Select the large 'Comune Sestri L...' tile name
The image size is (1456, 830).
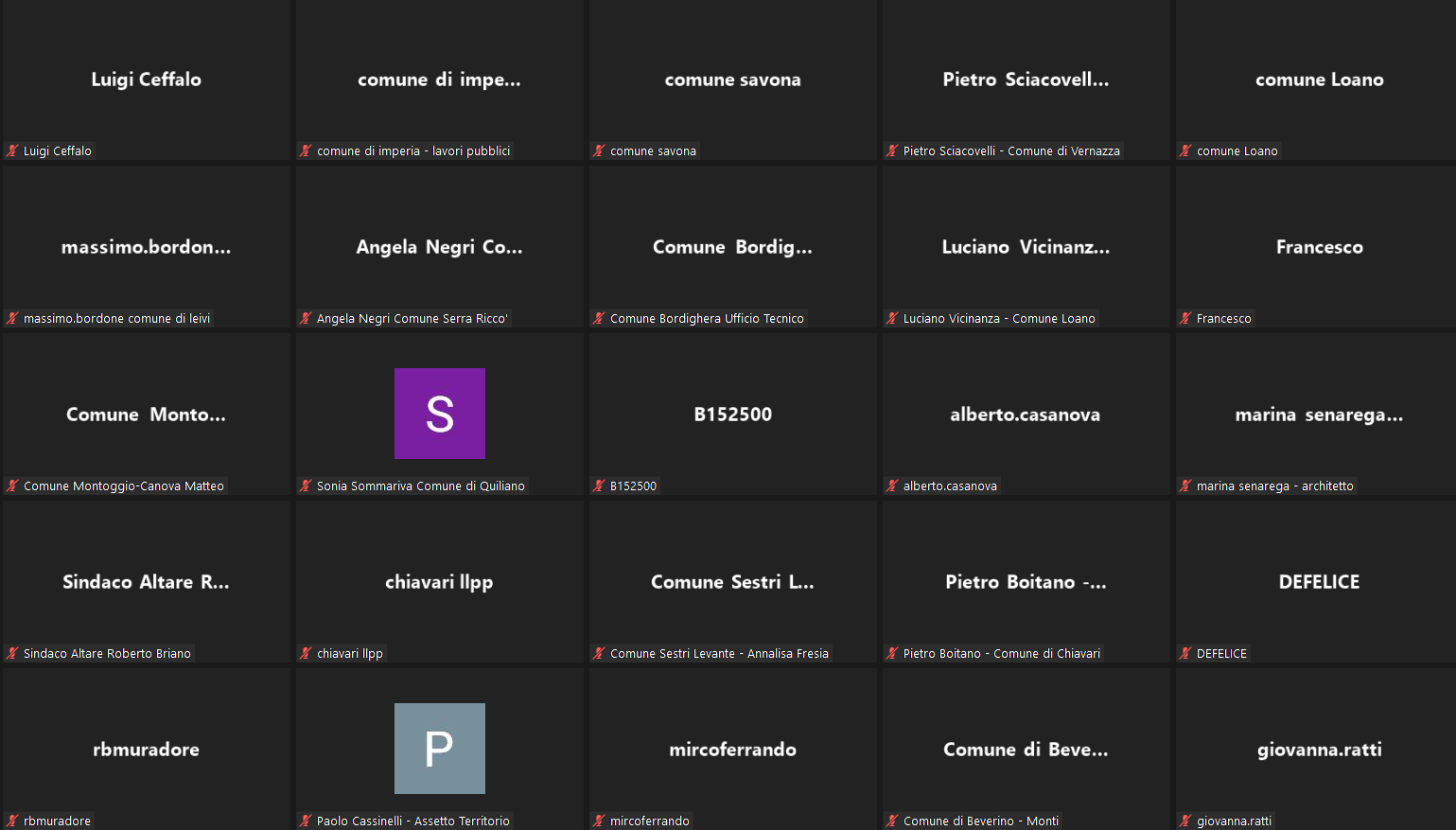pos(733,582)
